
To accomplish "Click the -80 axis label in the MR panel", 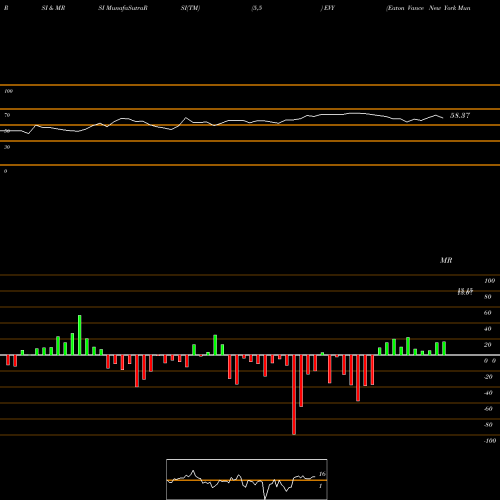I will coord(488,425).
